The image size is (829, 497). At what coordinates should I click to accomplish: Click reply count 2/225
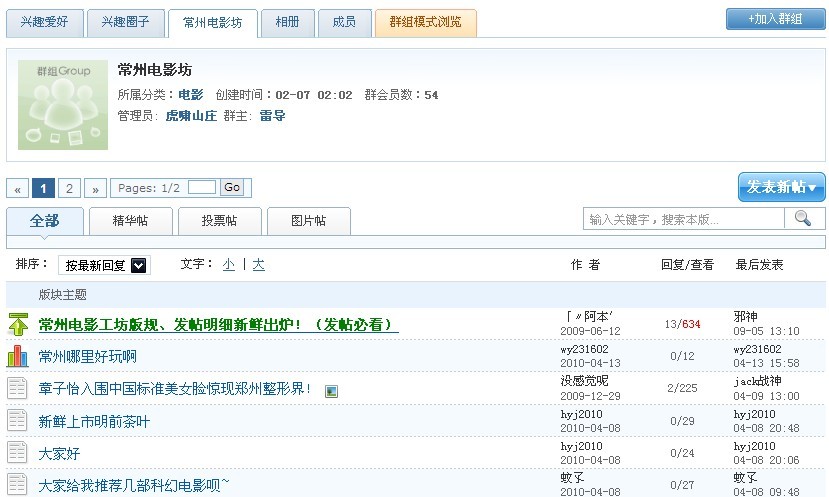coord(682,388)
